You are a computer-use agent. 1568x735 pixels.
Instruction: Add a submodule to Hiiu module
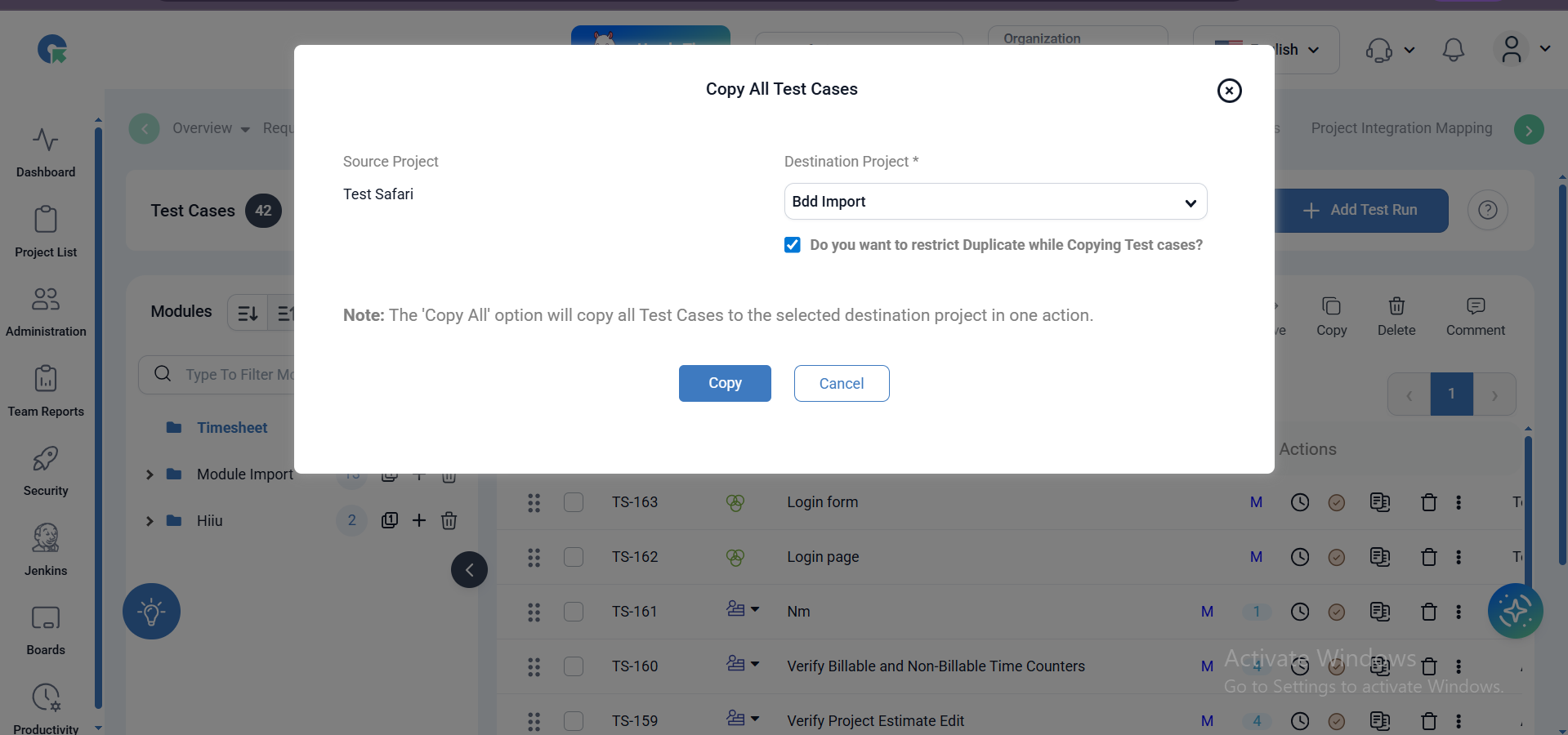[419, 520]
